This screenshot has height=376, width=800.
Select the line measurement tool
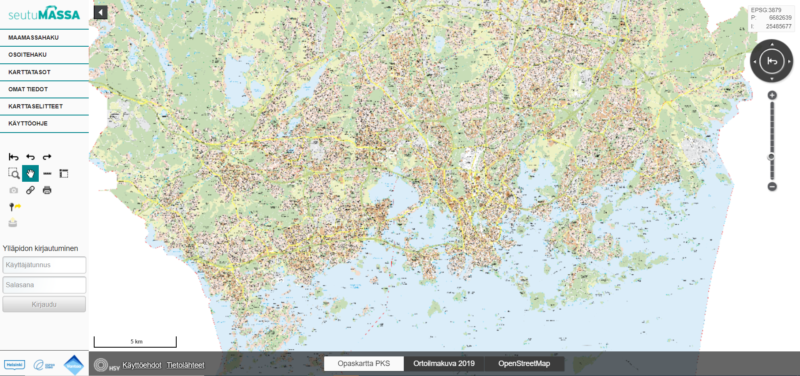[x=47, y=174]
